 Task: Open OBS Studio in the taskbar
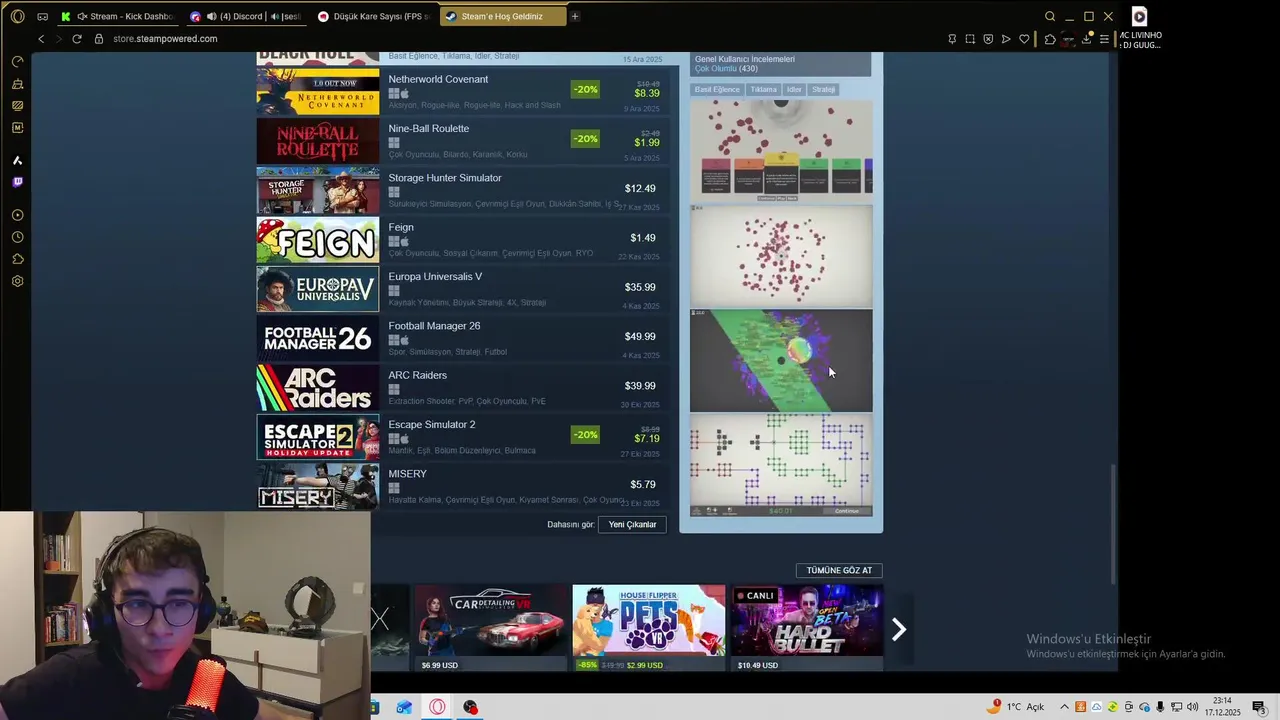(470, 707)
